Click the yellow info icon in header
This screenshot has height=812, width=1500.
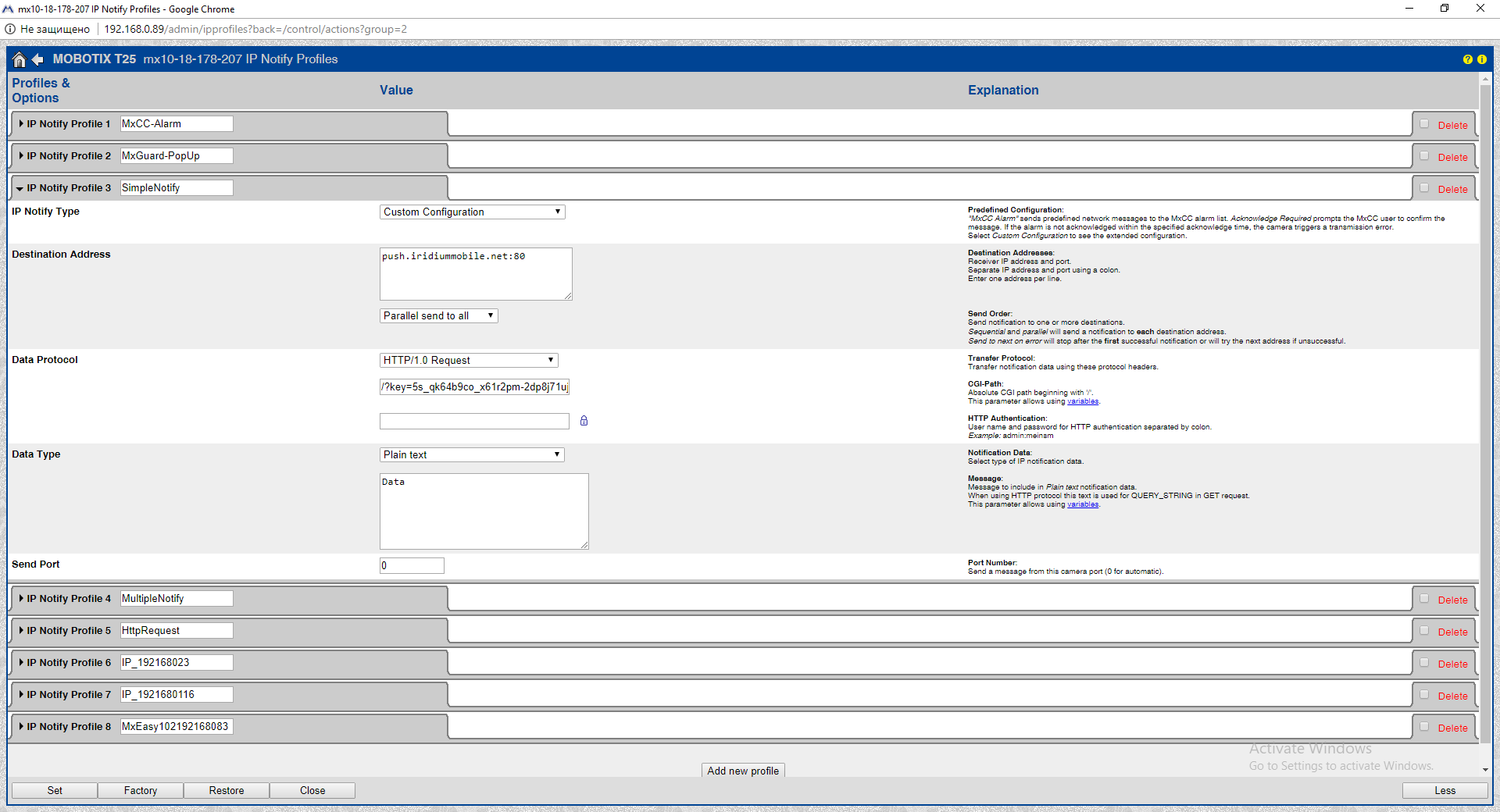pos(1481,59)
